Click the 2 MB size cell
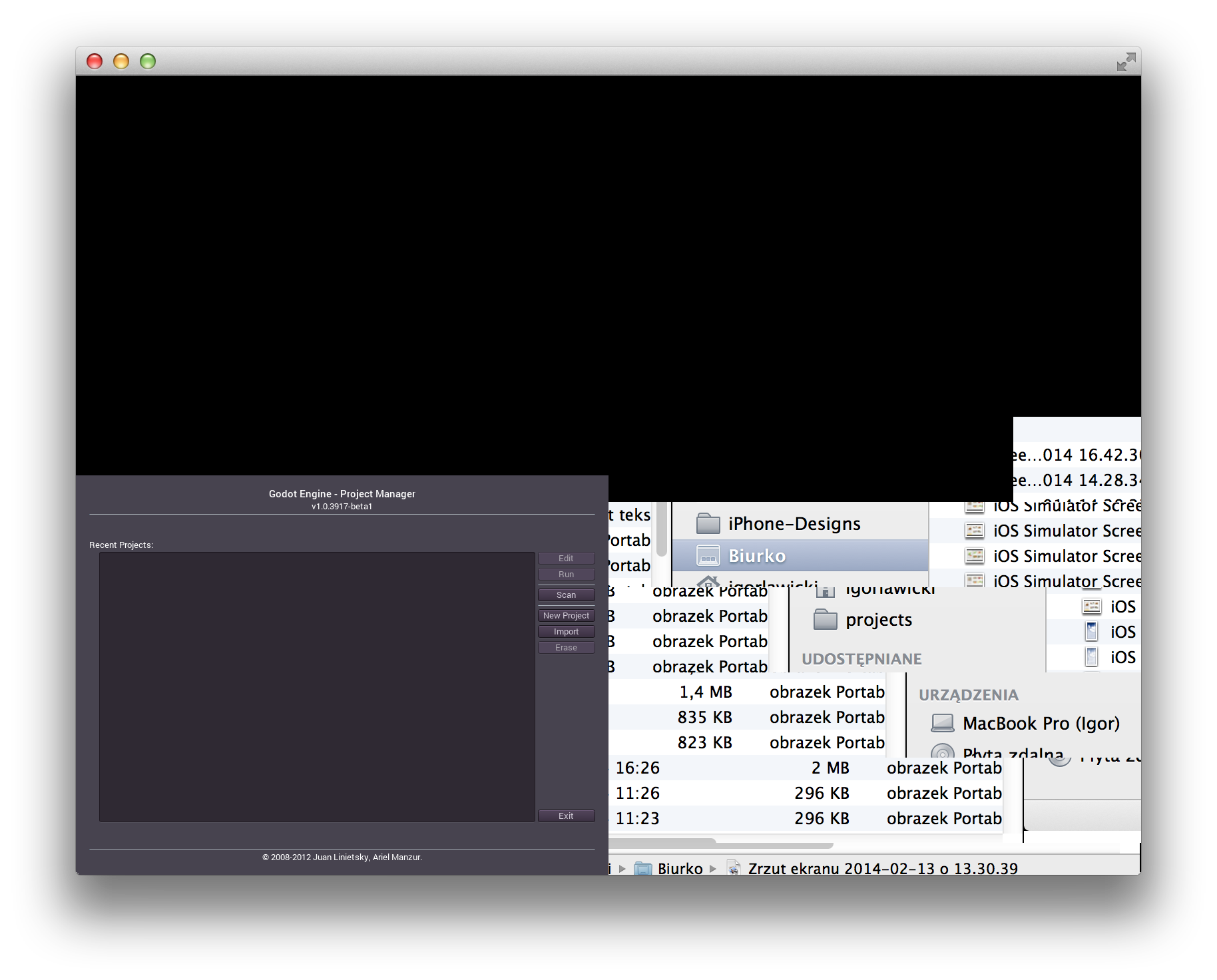Viewport: 1217px width, 980px height. coord(830,768)
